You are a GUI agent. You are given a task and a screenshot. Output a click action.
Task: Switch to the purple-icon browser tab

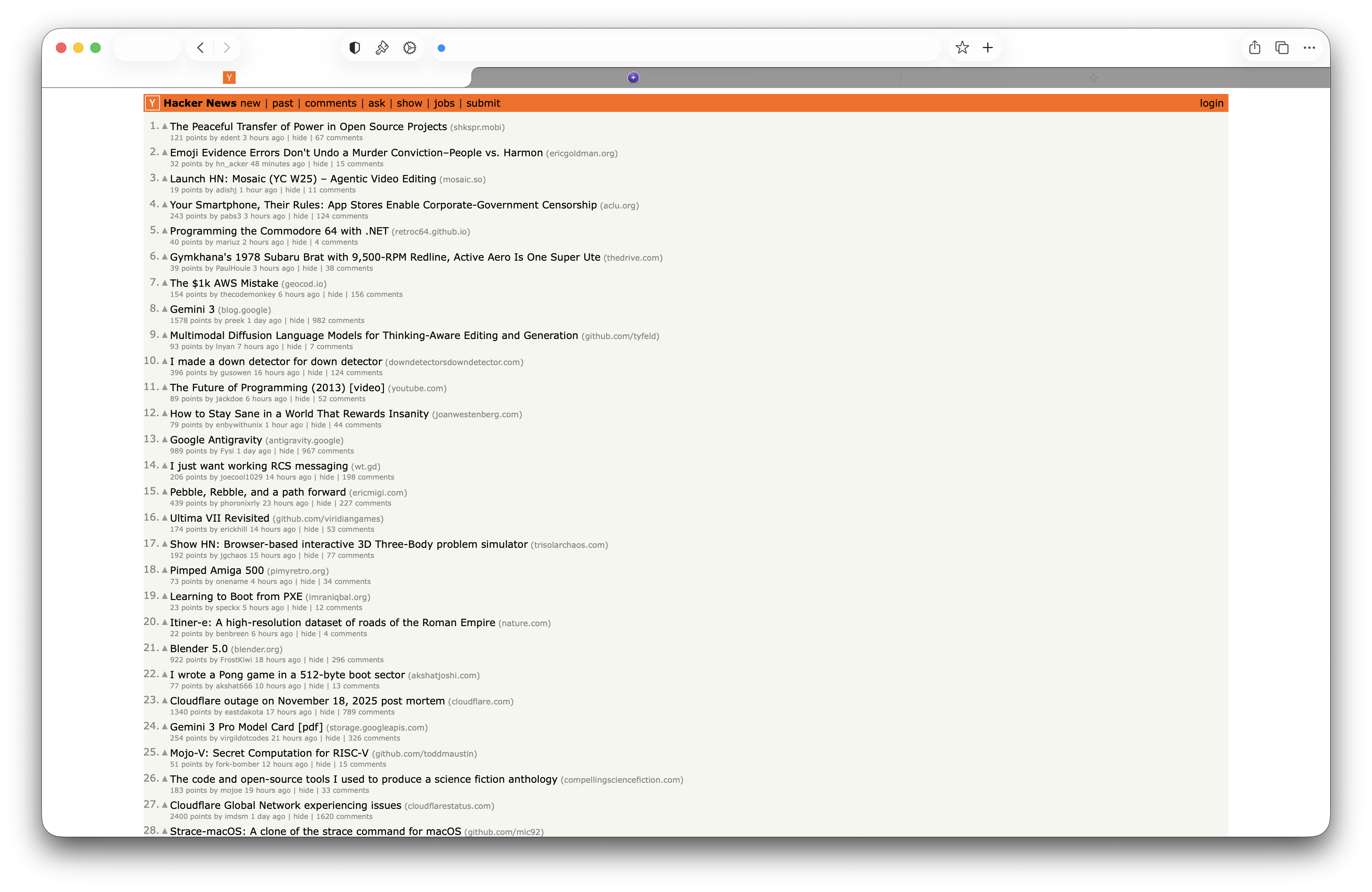(x=633, y=78)
